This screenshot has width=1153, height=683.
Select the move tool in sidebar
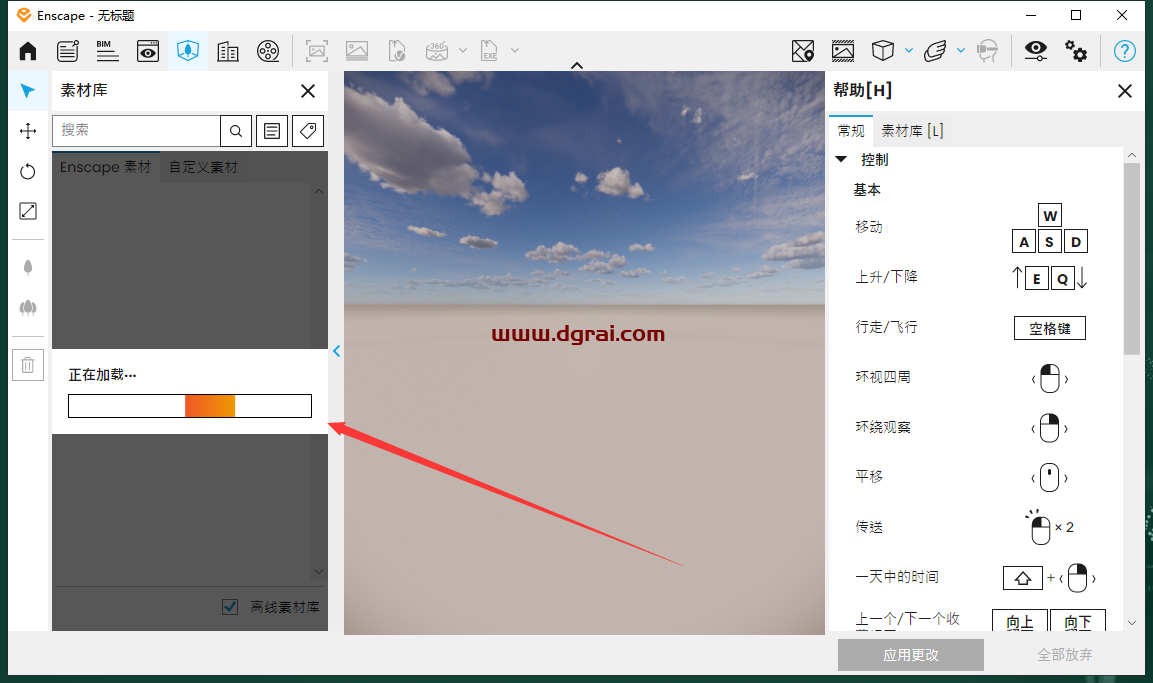[28, 131]
